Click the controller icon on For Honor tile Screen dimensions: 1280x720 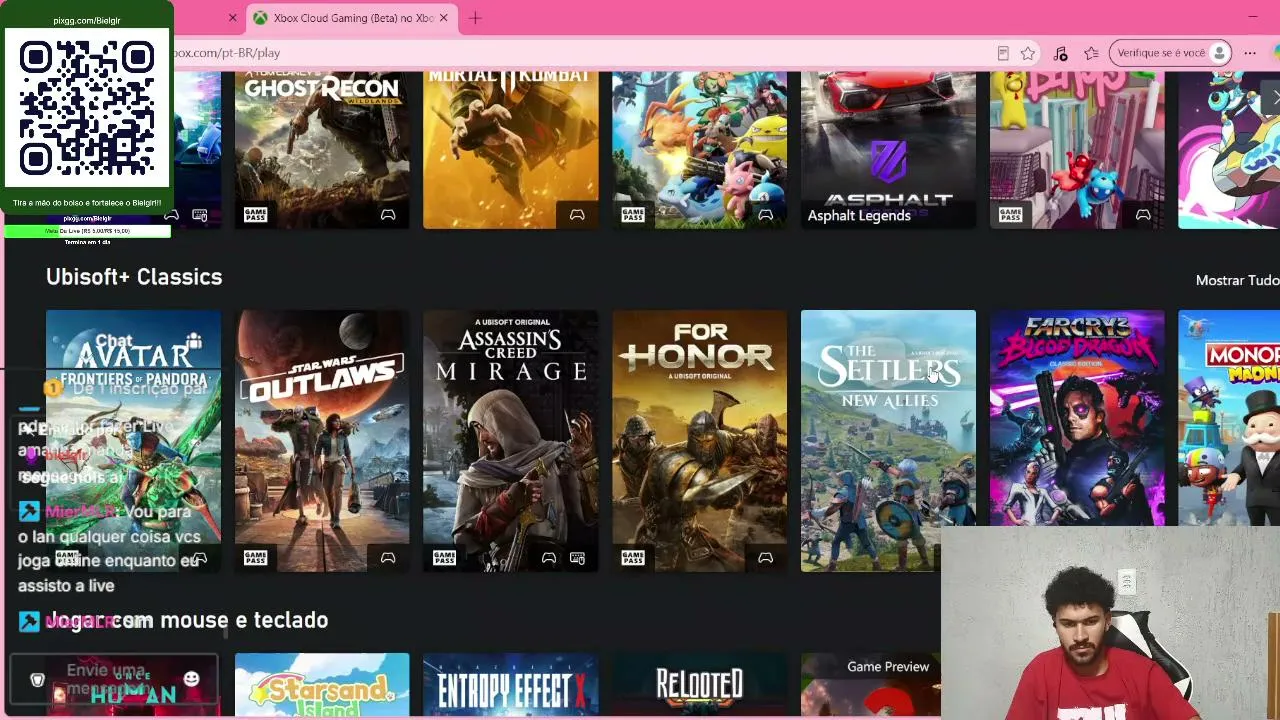click(765, 558)
